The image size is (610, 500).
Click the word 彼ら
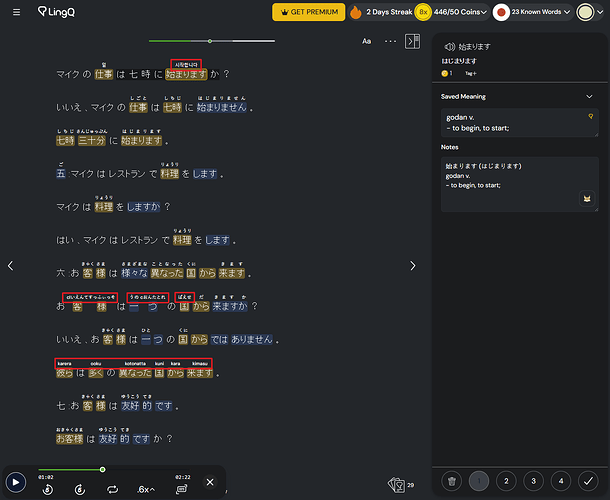65,373
